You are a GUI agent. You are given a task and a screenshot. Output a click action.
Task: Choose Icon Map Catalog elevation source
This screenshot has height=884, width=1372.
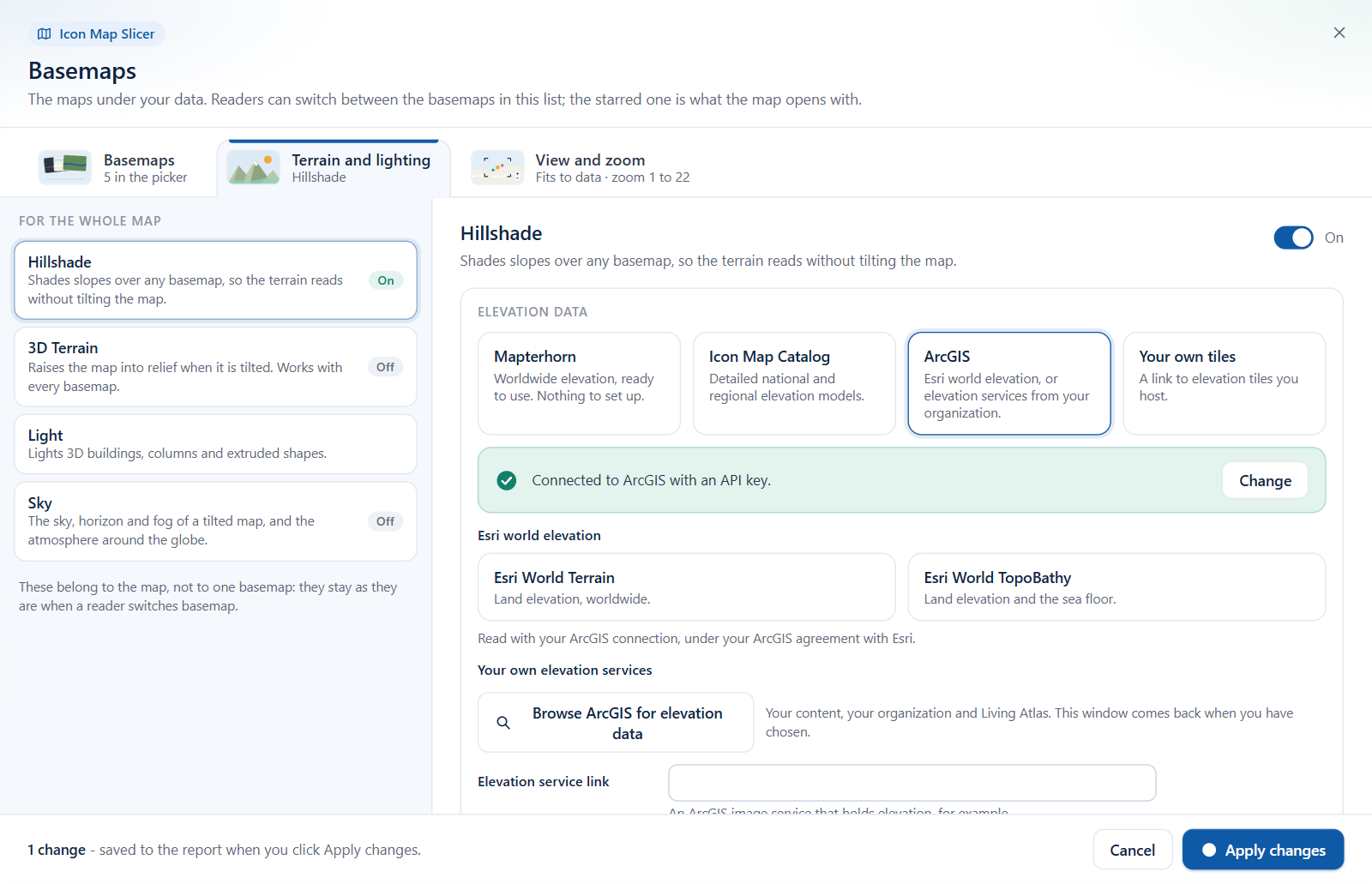click(794, 383)
